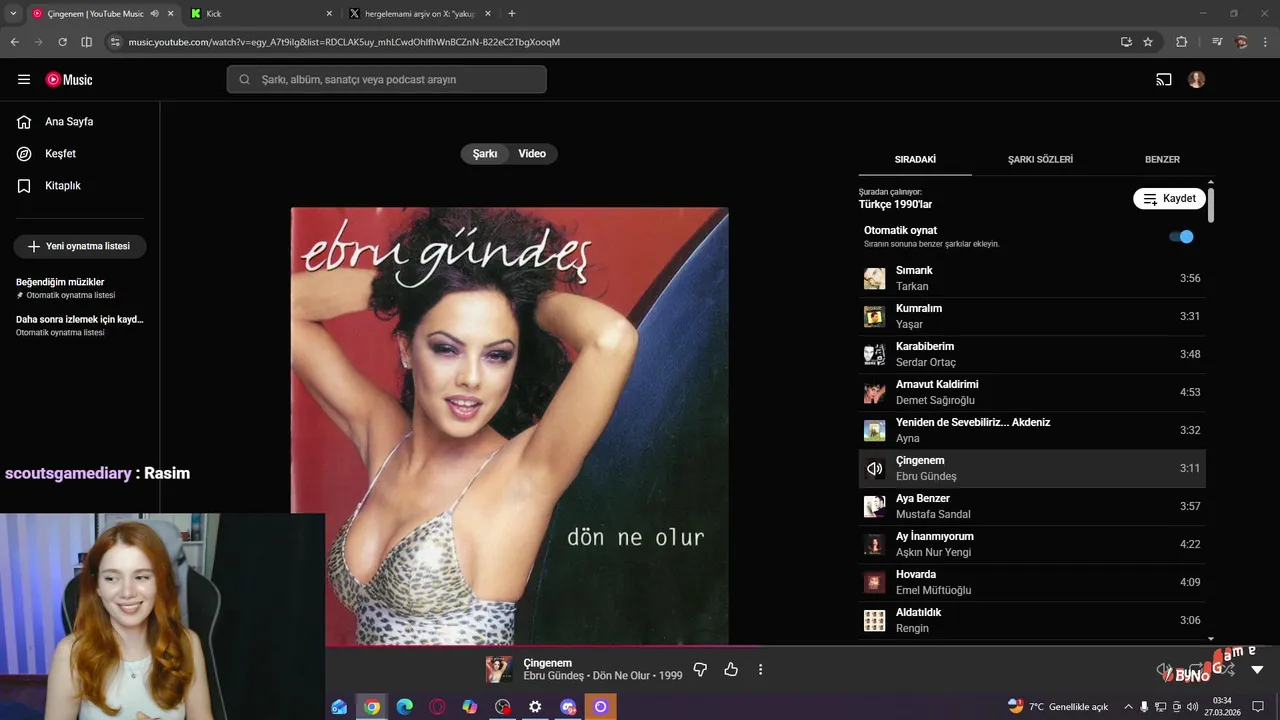Open the Beğendiğim müzikler playlist

(80, 288)
